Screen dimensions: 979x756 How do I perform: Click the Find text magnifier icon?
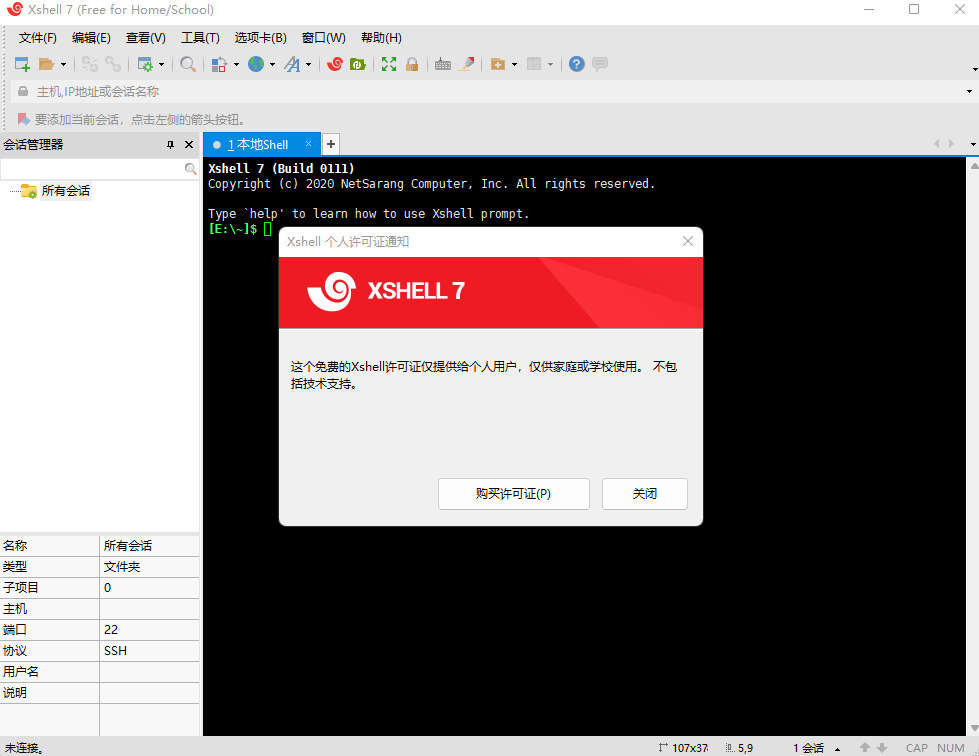(x=188, y=63)
